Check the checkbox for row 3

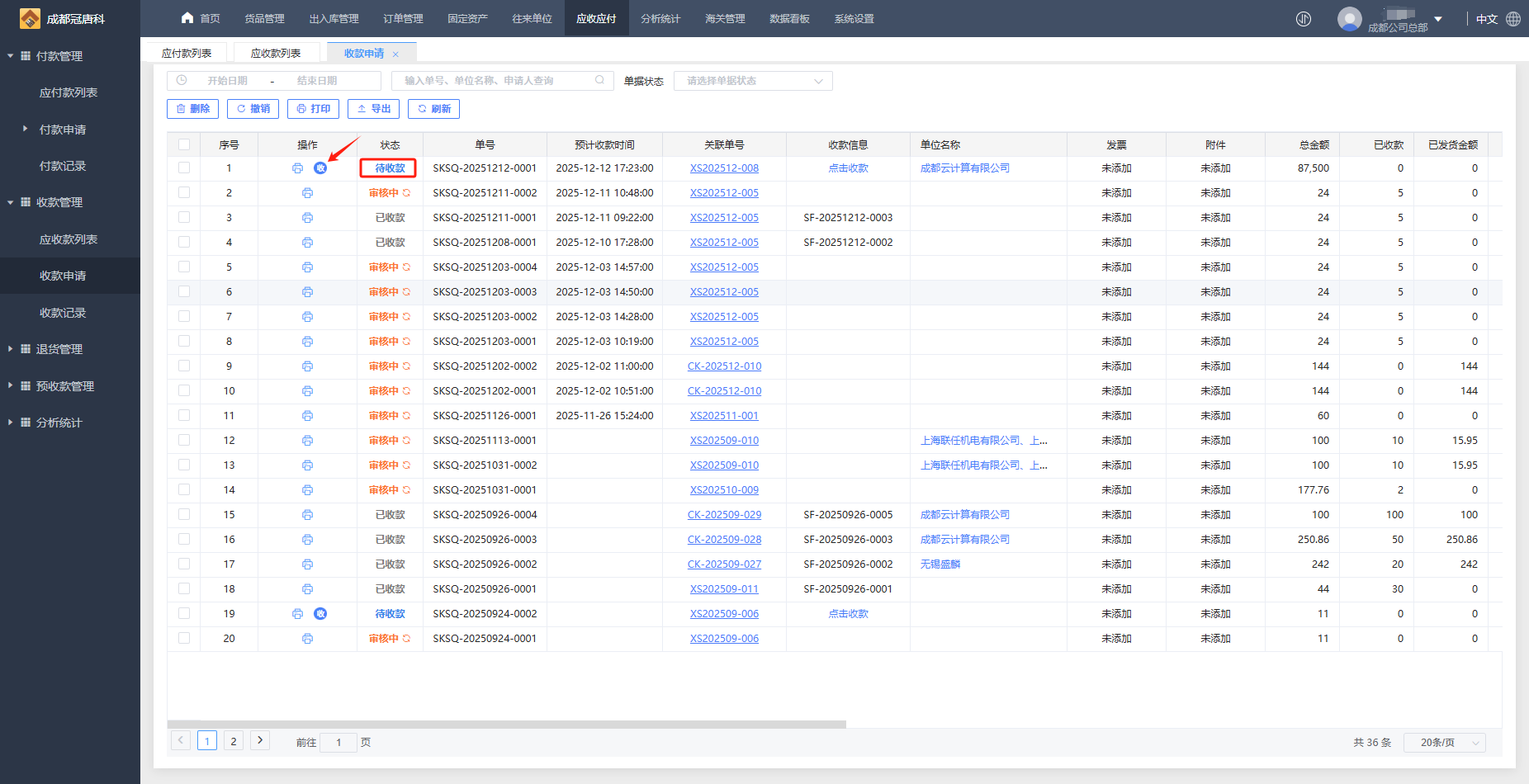(x=184, y=218)
